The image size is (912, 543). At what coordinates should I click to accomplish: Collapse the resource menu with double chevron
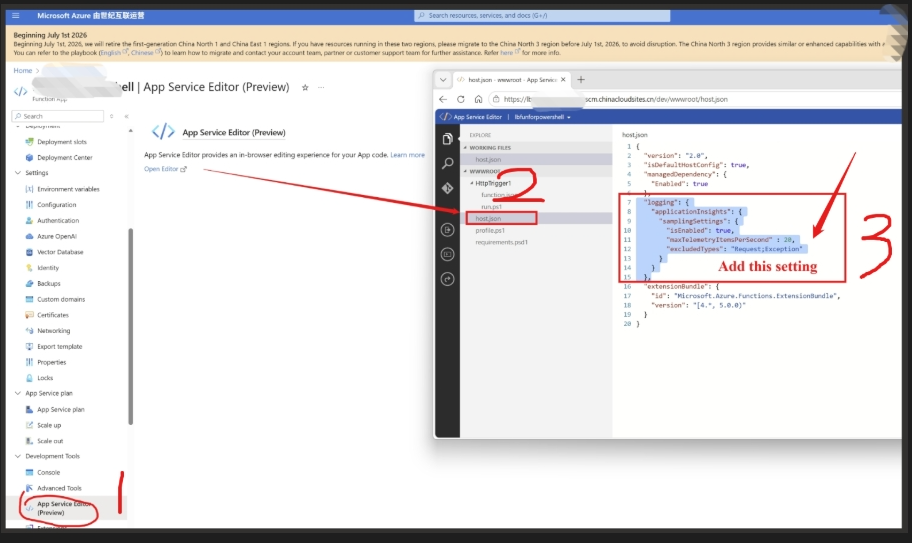[x=126, y=116]
